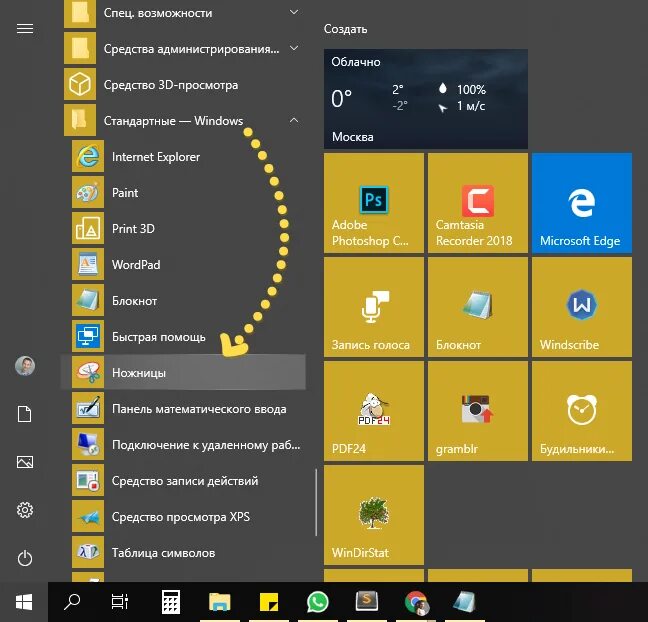The image size is (648, 622).
Task: Open the Settings gear icon
Action: pyautogui.click(x=25, y=510)
